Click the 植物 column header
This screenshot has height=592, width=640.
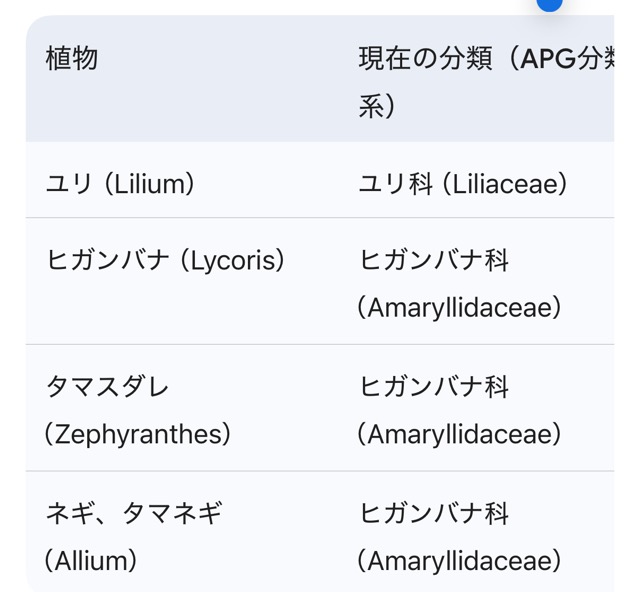[x=72, y=58]
